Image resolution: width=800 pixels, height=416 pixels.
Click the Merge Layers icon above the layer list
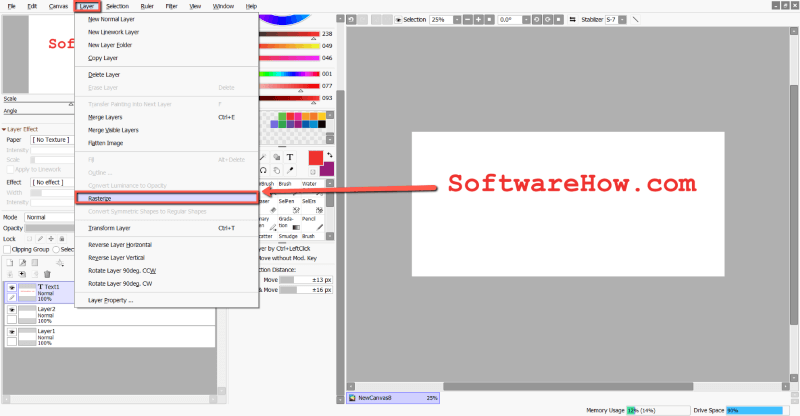(22, 274)
